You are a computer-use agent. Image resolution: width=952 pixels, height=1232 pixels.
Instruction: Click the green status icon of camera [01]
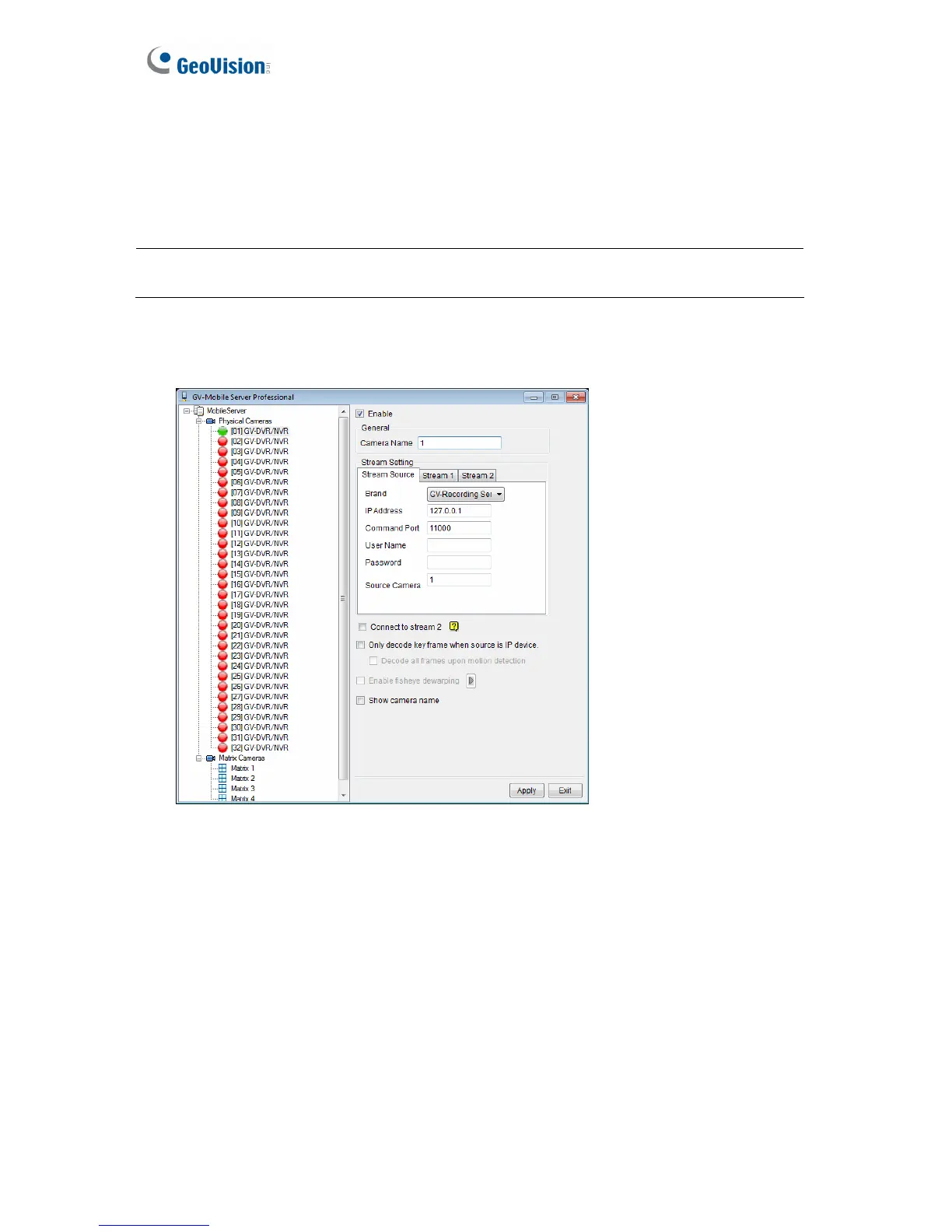click(222, 431)
